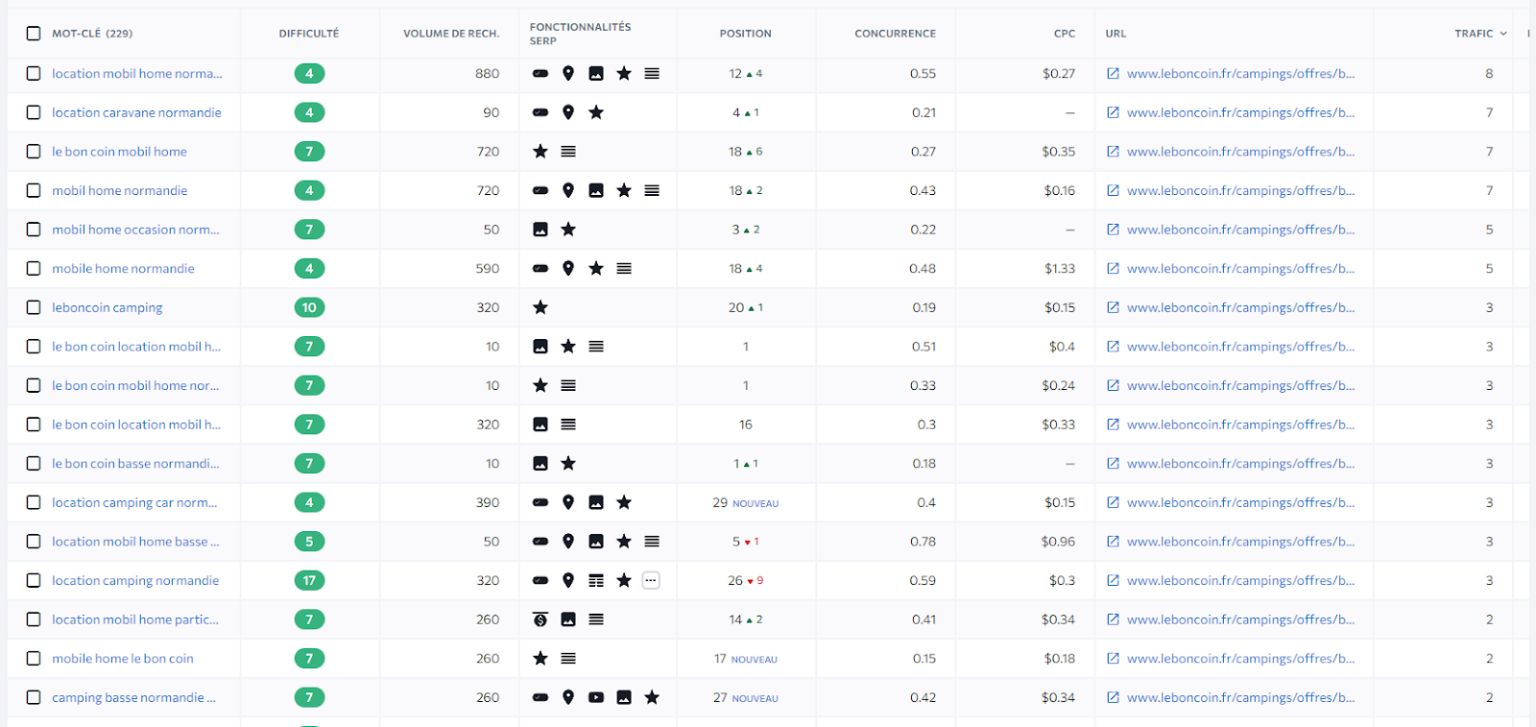Click star icon in mobile home le bon coin row

click(x=540, y=659)
